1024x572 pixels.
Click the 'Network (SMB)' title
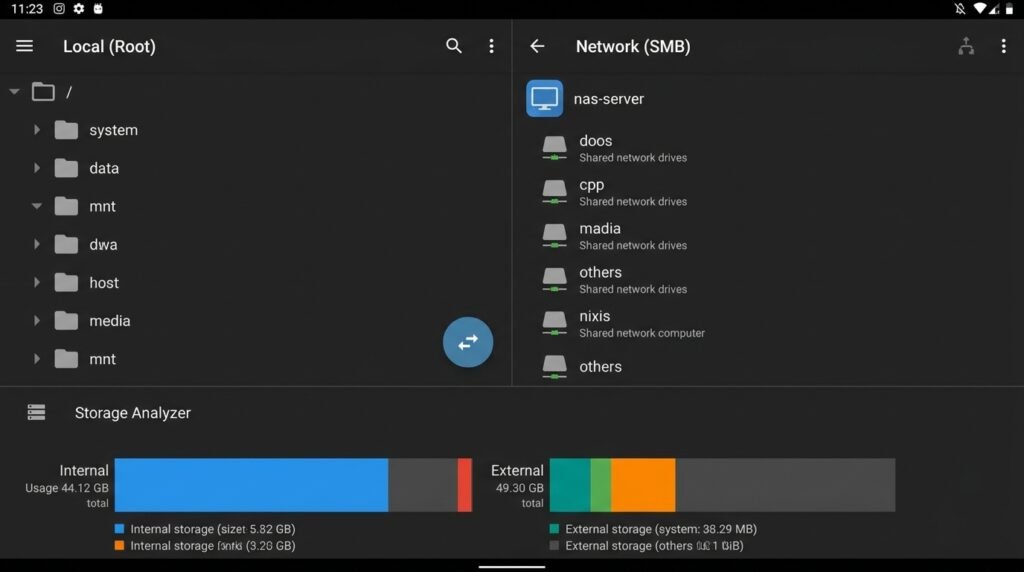tap(633, 46)
